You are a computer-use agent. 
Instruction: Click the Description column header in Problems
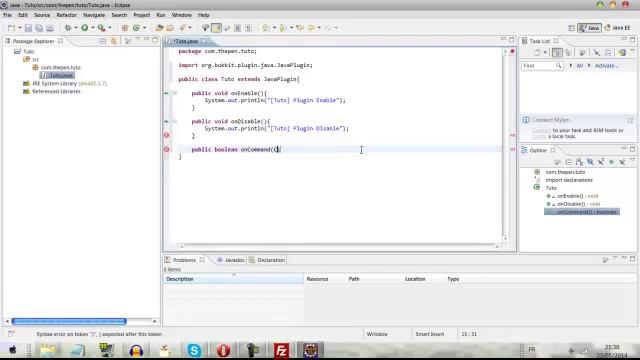click(234, 279)
